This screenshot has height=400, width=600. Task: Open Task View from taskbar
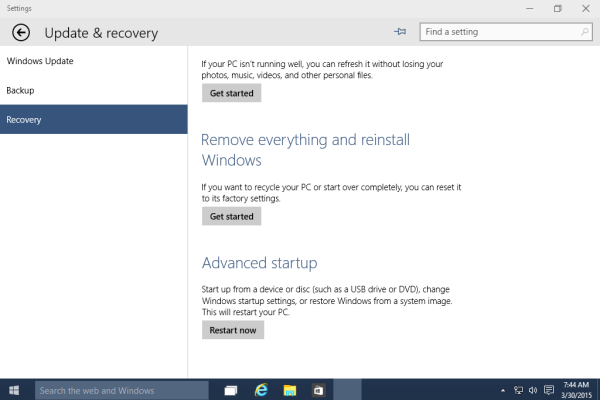click(x=231, y=390)
